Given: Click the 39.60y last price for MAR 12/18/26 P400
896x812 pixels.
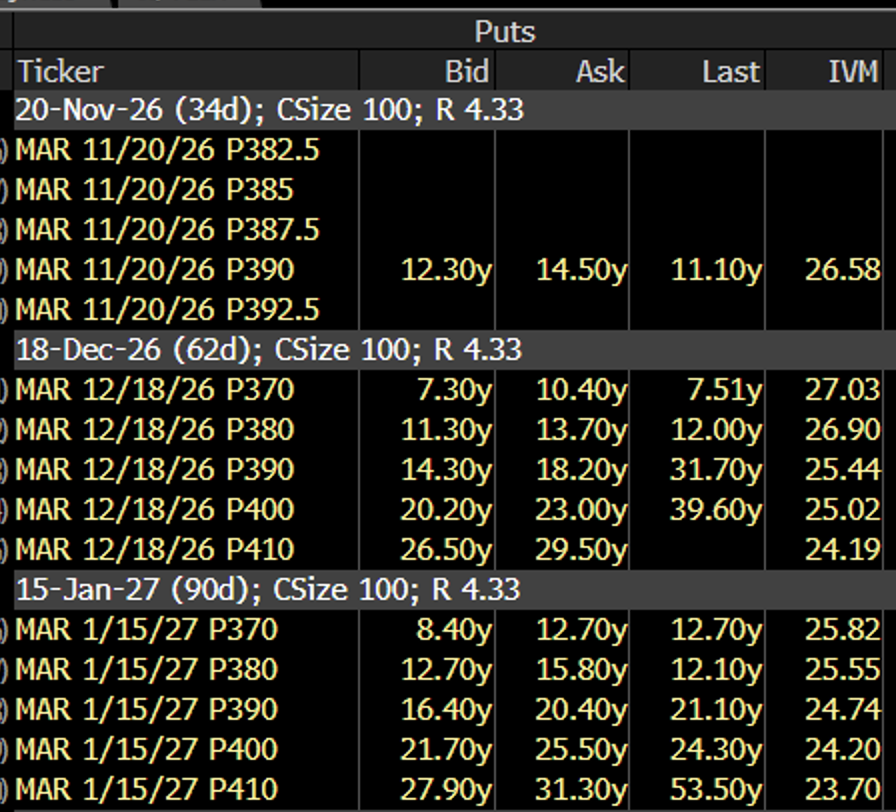Looking at the screenshot, I should click(716, 510).
